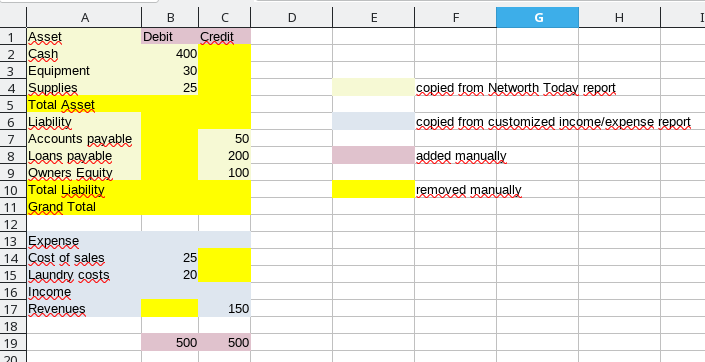Click the debit total 500 cell
The width and height of the screenshot is (705, 362).
[170, 343]
